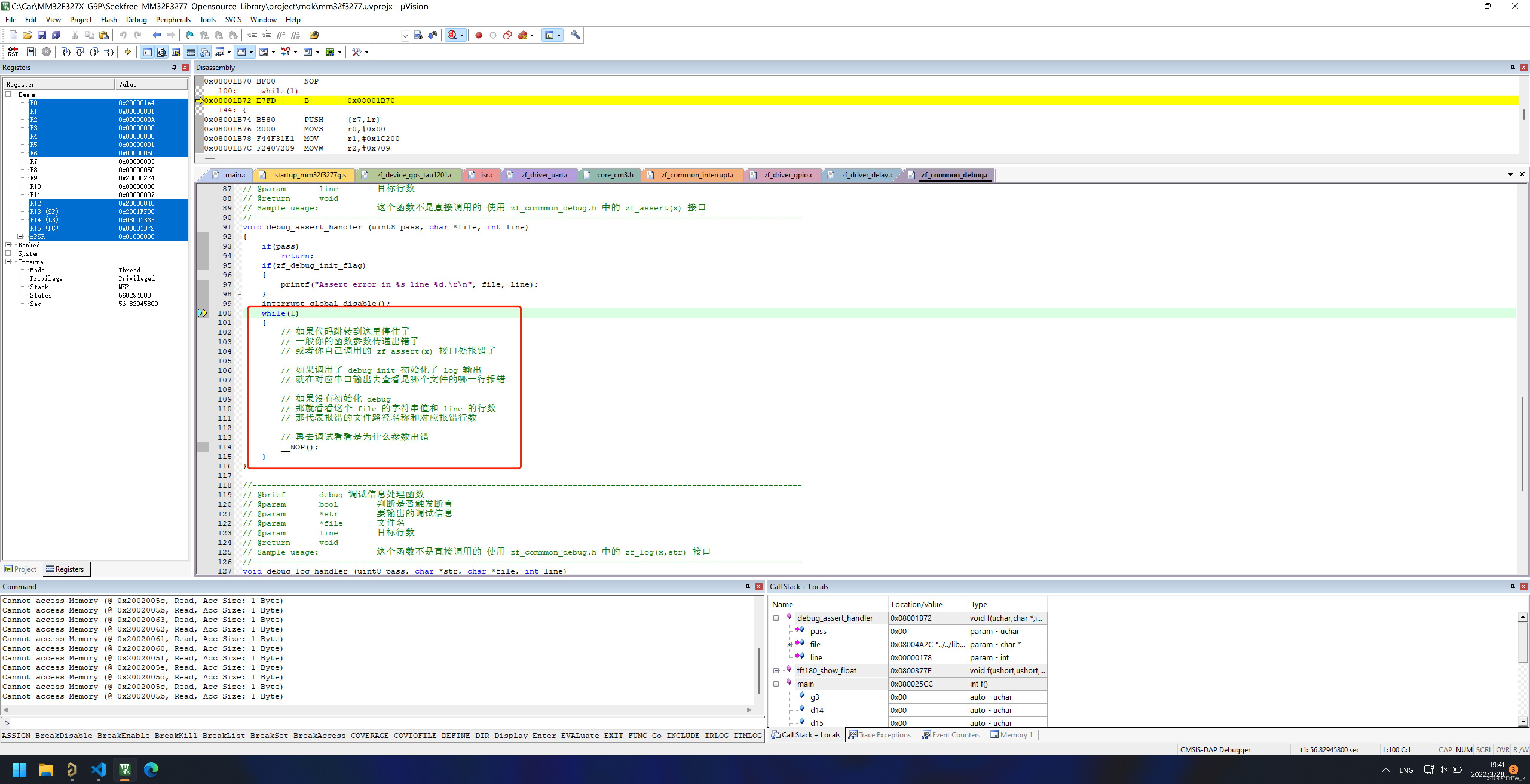1530x784 pixels.
Task: Open the Memory Windows dropdown arrow
Action: (x=251, y=52)
